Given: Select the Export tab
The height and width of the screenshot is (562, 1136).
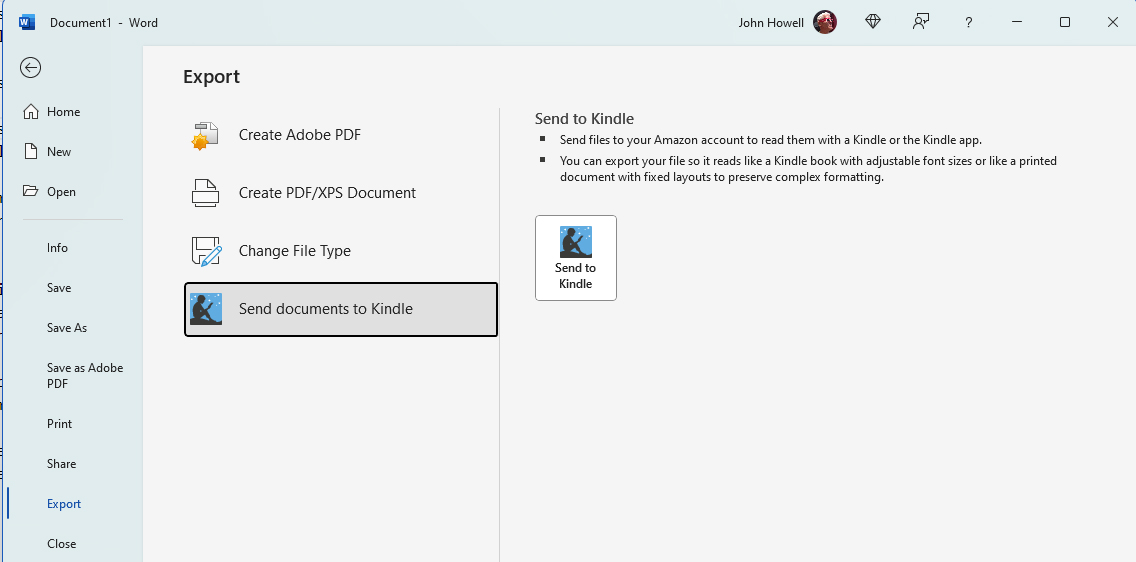Looking at the screenshot, I should tap(64, 504).
